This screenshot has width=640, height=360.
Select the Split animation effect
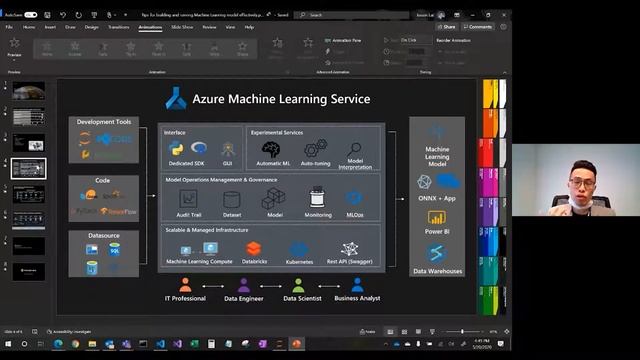(187, 49)
